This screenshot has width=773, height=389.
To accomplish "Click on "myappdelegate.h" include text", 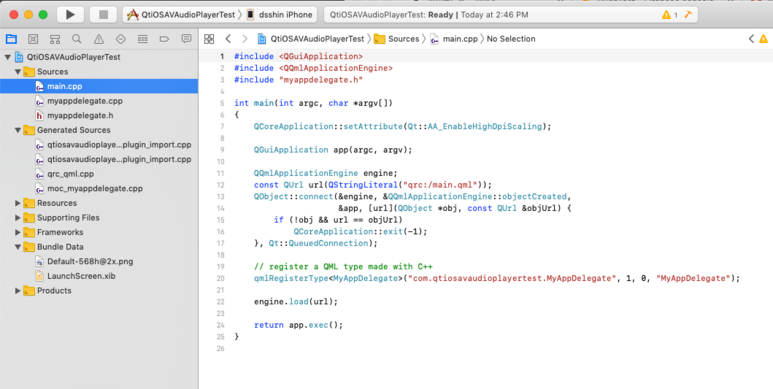I will tap(321, 80).
